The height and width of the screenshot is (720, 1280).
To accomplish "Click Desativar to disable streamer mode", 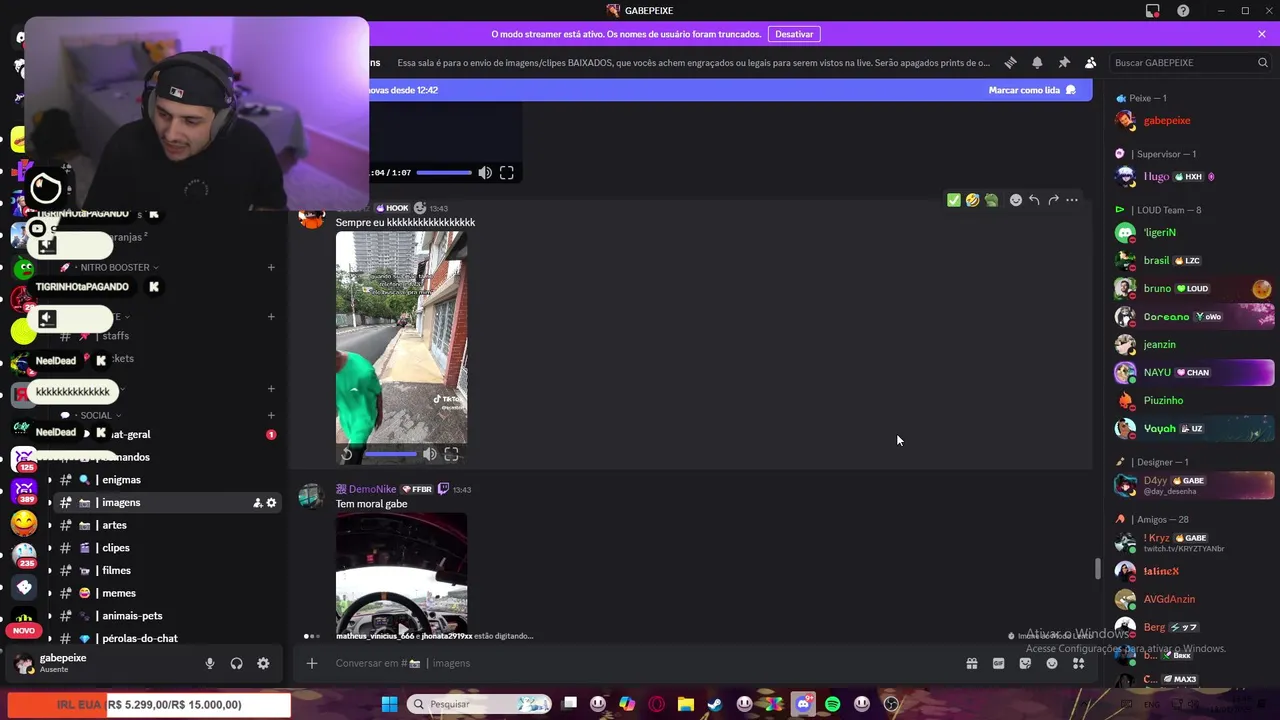I will click(x=794, y=34).
